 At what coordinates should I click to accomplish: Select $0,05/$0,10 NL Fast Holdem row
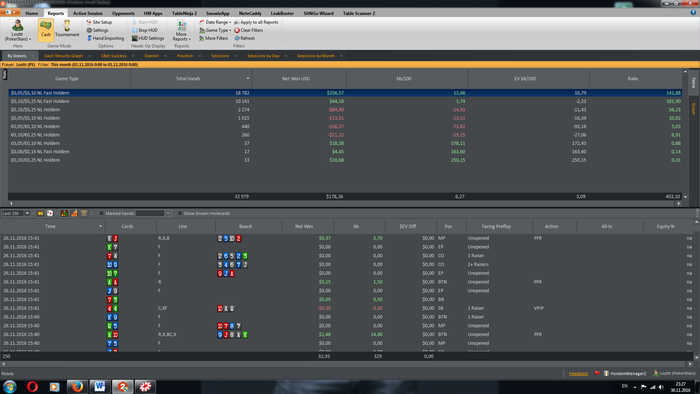pyautogui.click(x=345, y=93)
